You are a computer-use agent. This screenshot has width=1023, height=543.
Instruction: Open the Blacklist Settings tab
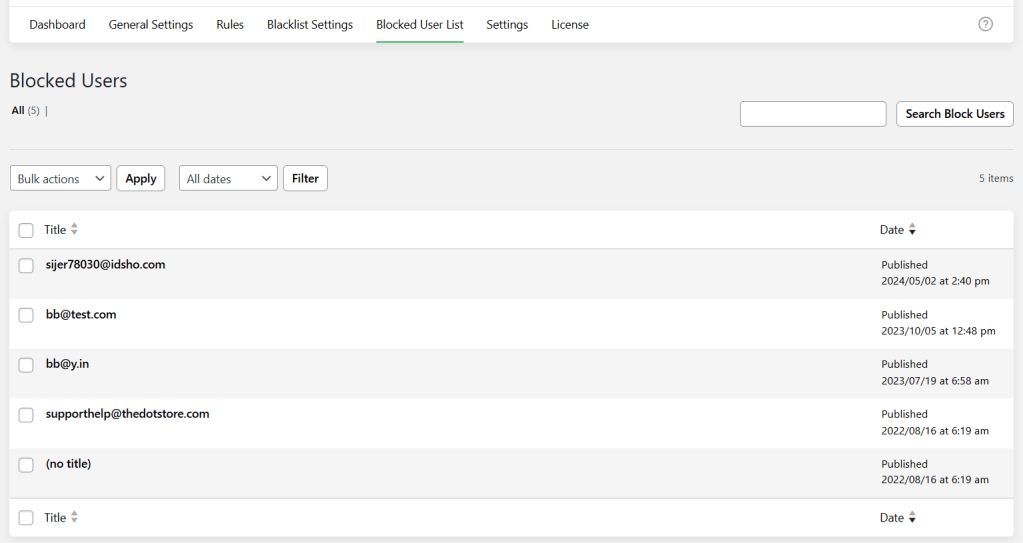pos(310,25)
